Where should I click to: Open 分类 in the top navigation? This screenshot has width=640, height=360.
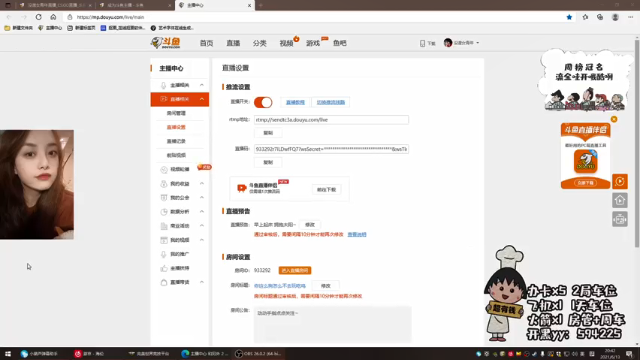point(260,43)
